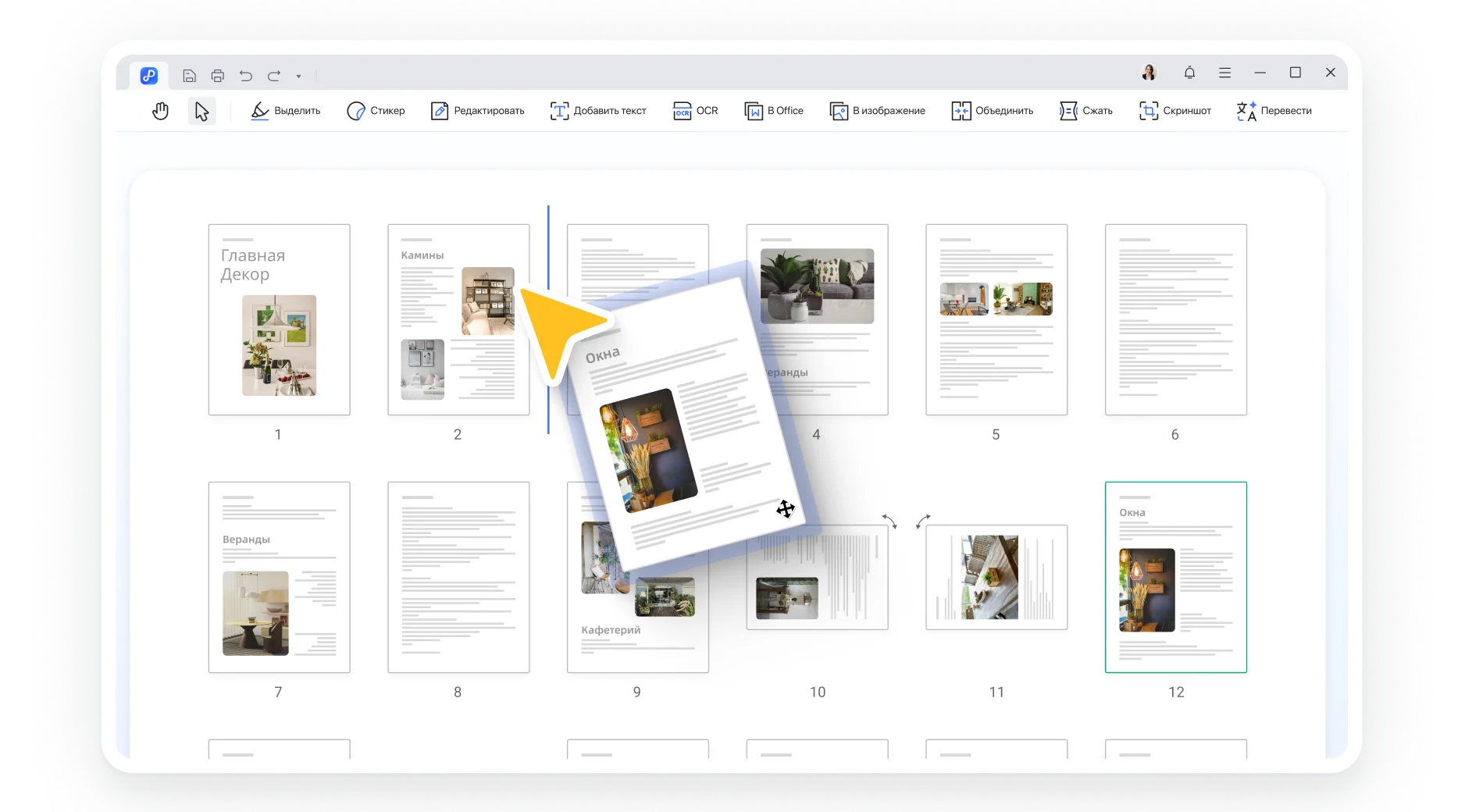Click the Добавить текст button

coord(598,111)
